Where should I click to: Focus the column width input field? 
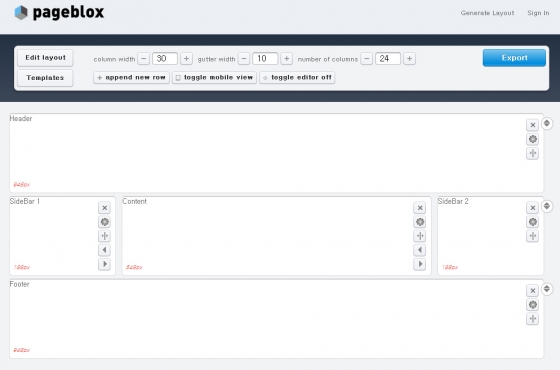165,59
